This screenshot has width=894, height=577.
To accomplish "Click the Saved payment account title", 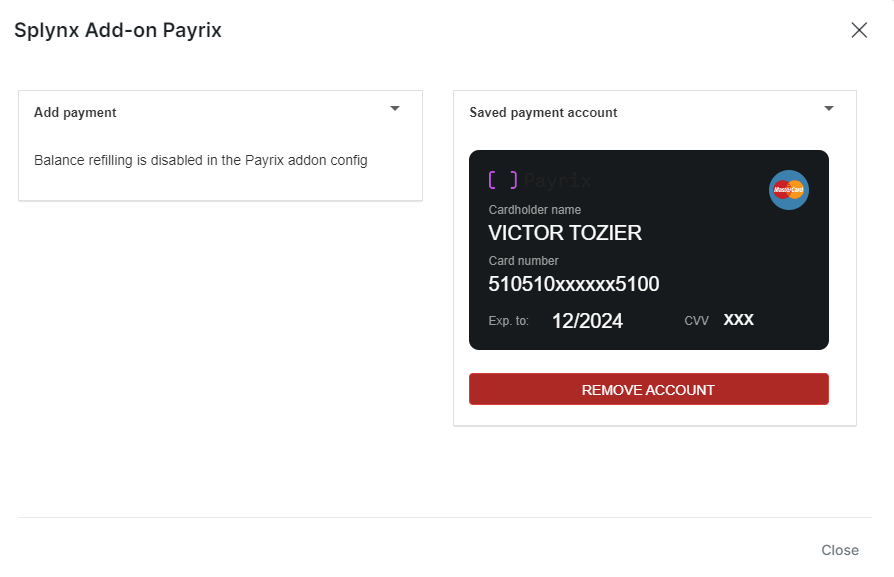I will coord(543,113).
